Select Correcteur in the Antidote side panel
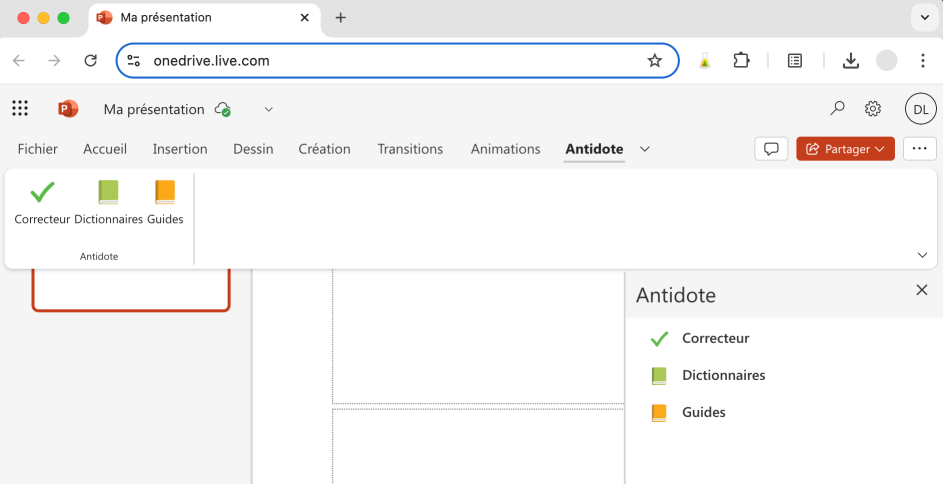The image size is (943, 484). coord(714,339)
